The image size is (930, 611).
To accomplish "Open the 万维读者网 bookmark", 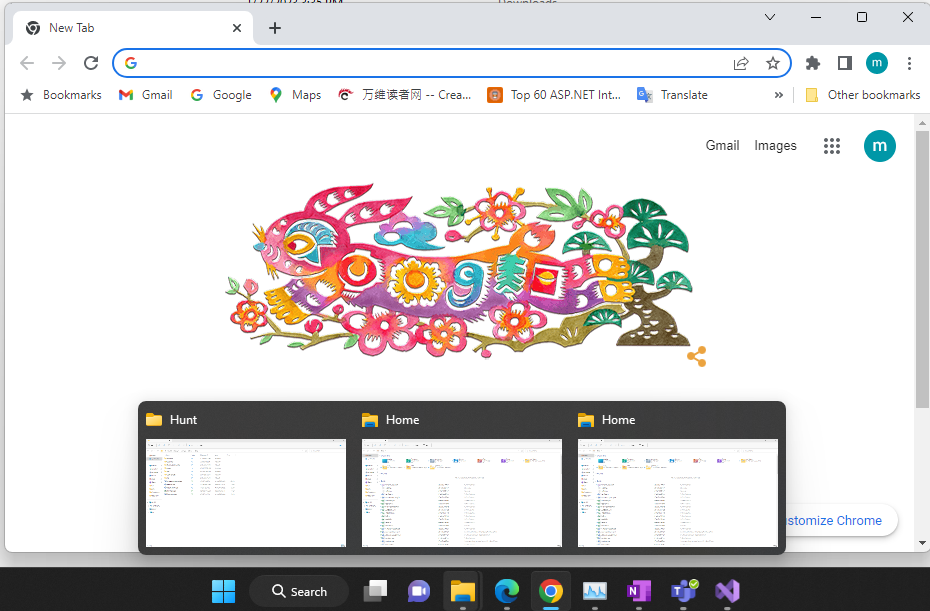I will [x=405, y=95].
